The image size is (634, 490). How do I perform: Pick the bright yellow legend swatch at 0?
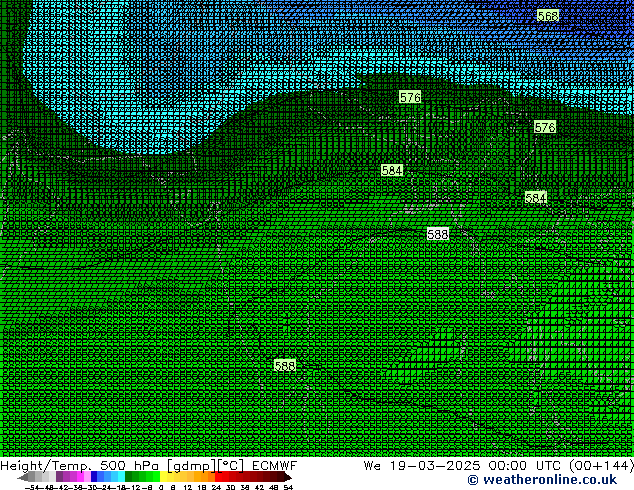coord(163,476)
